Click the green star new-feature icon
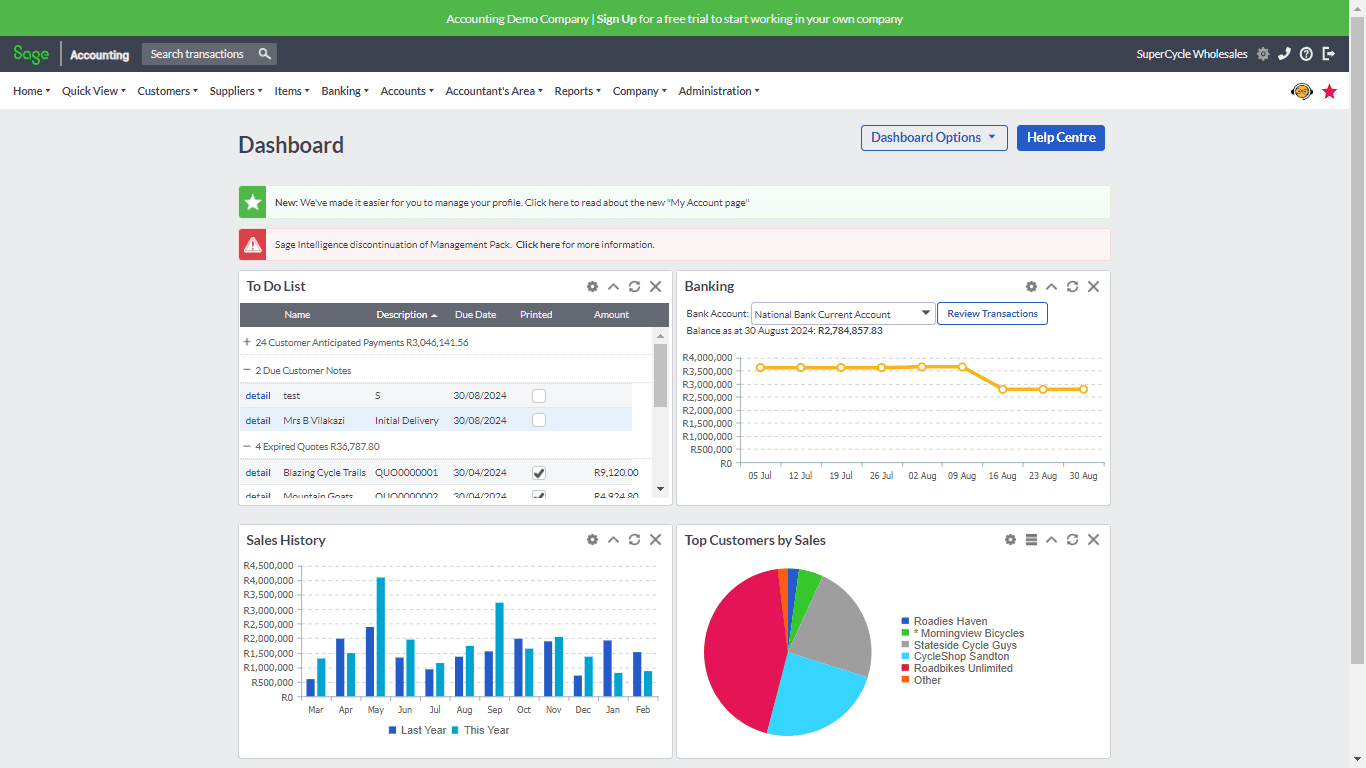 tap(252, 202)
